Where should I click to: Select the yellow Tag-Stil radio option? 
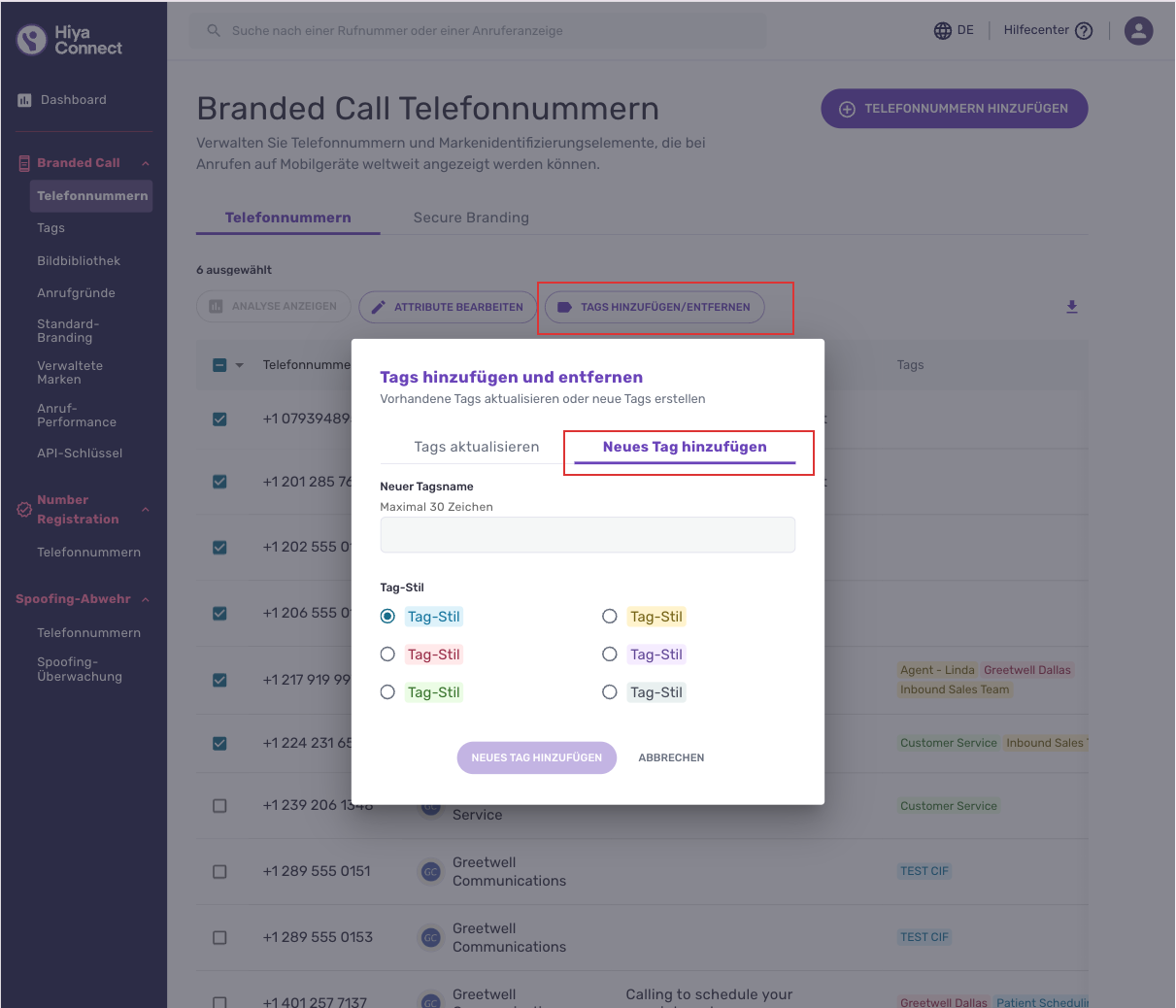coord(610,617)
